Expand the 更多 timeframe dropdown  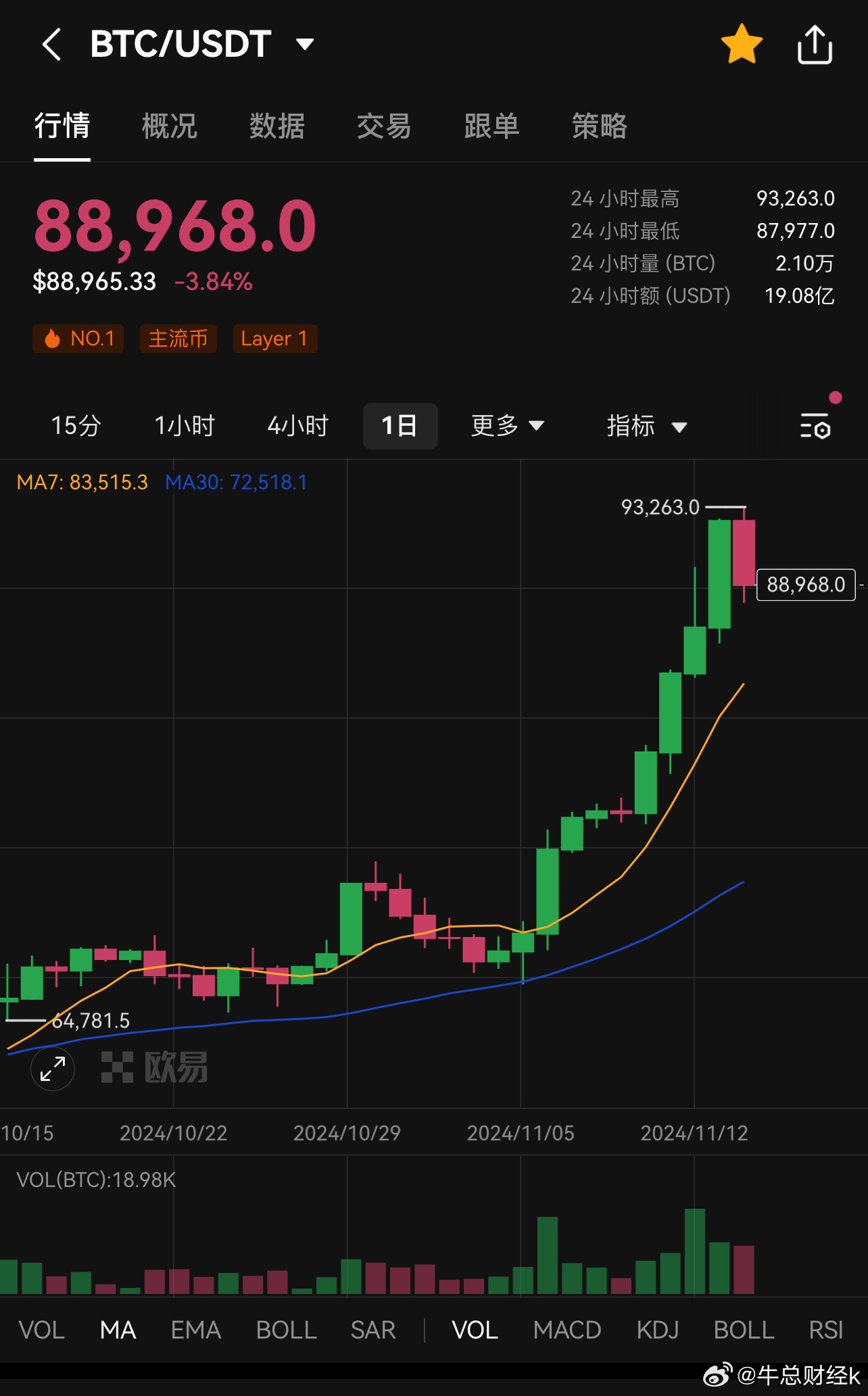(508, 426)
